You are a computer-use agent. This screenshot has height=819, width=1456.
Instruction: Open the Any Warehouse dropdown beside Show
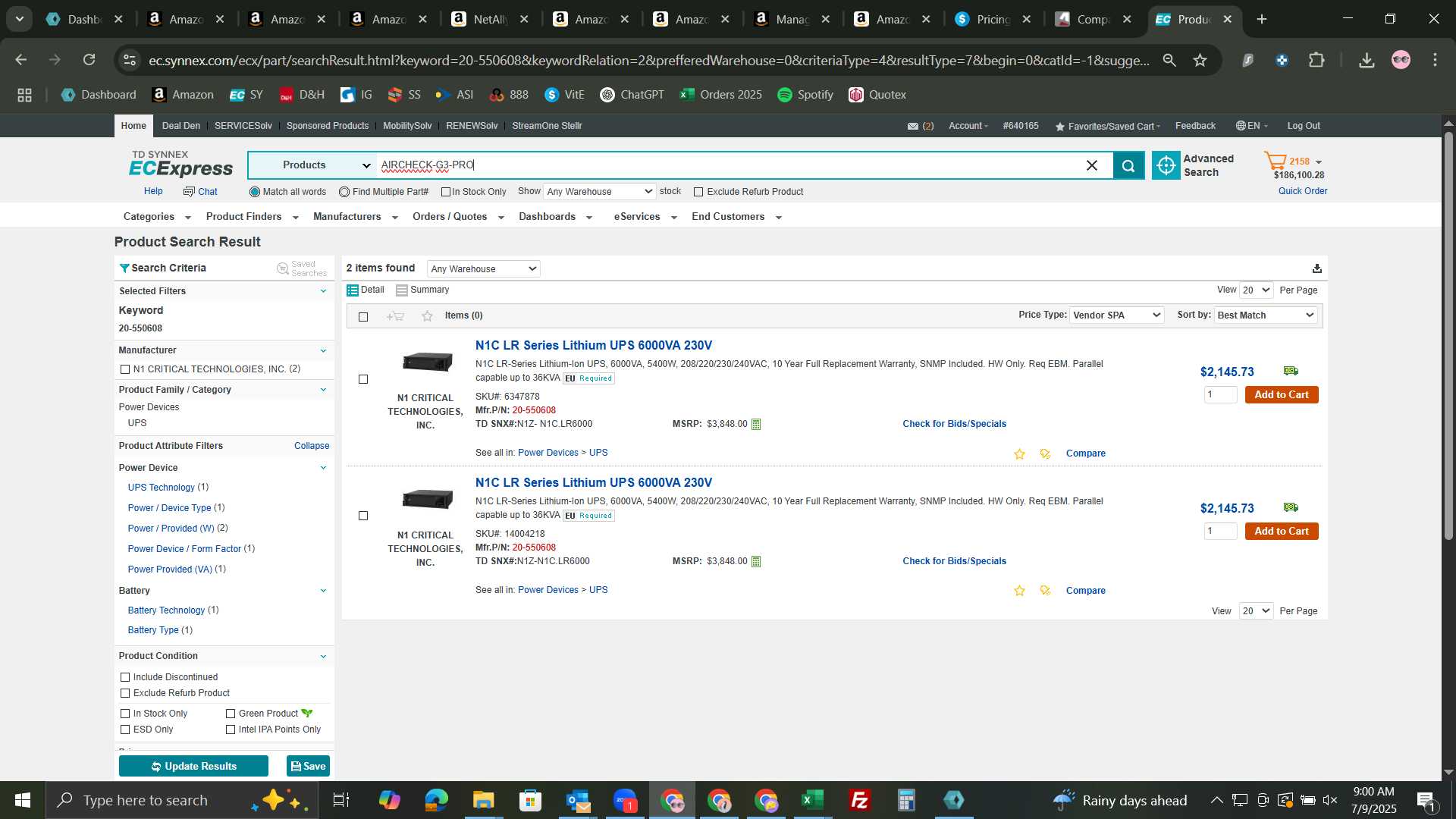pyautogui.click(x=599, y=192)
